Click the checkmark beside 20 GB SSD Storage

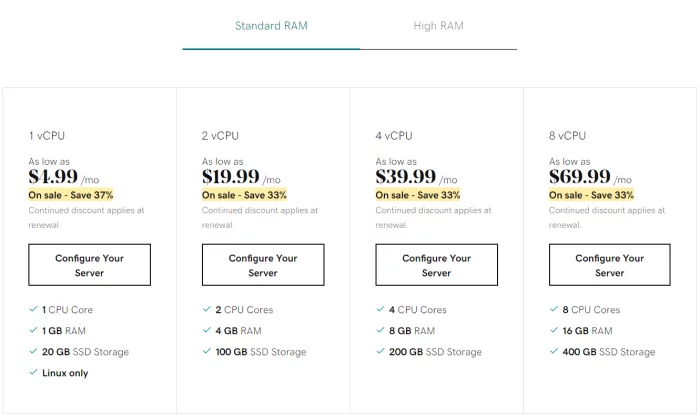33,351
